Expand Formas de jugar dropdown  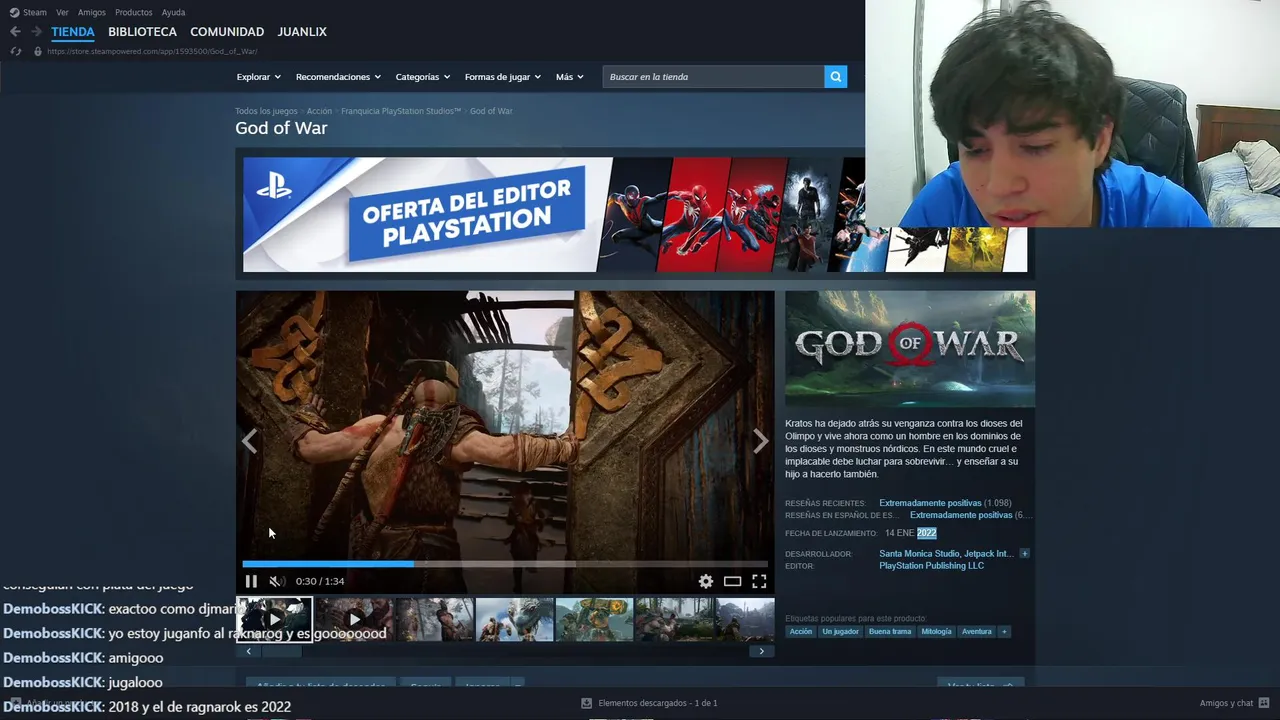(502, 77)
